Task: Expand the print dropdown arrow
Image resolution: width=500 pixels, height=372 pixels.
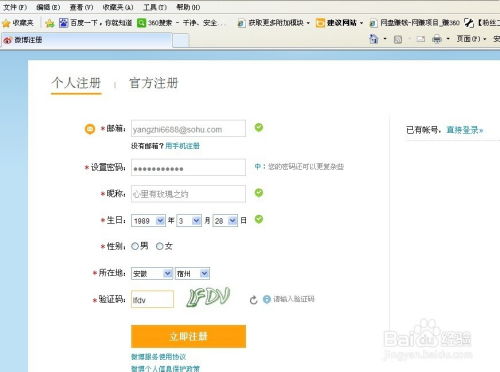Action: (x=448, y=39)
